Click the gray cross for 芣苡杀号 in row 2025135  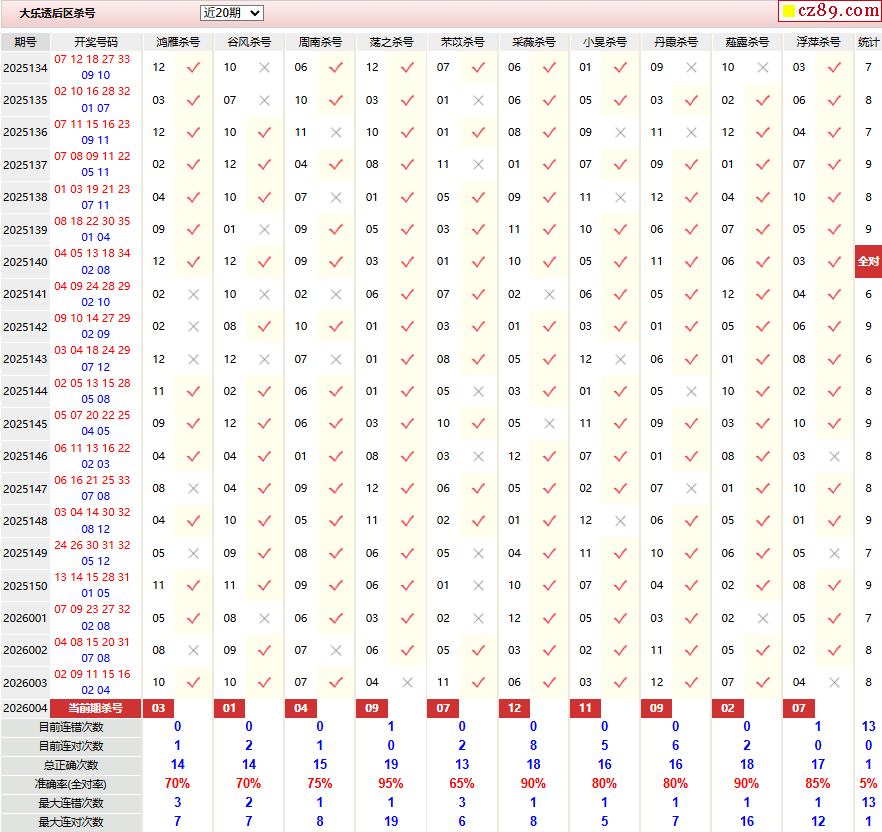[x=478, y=100]
